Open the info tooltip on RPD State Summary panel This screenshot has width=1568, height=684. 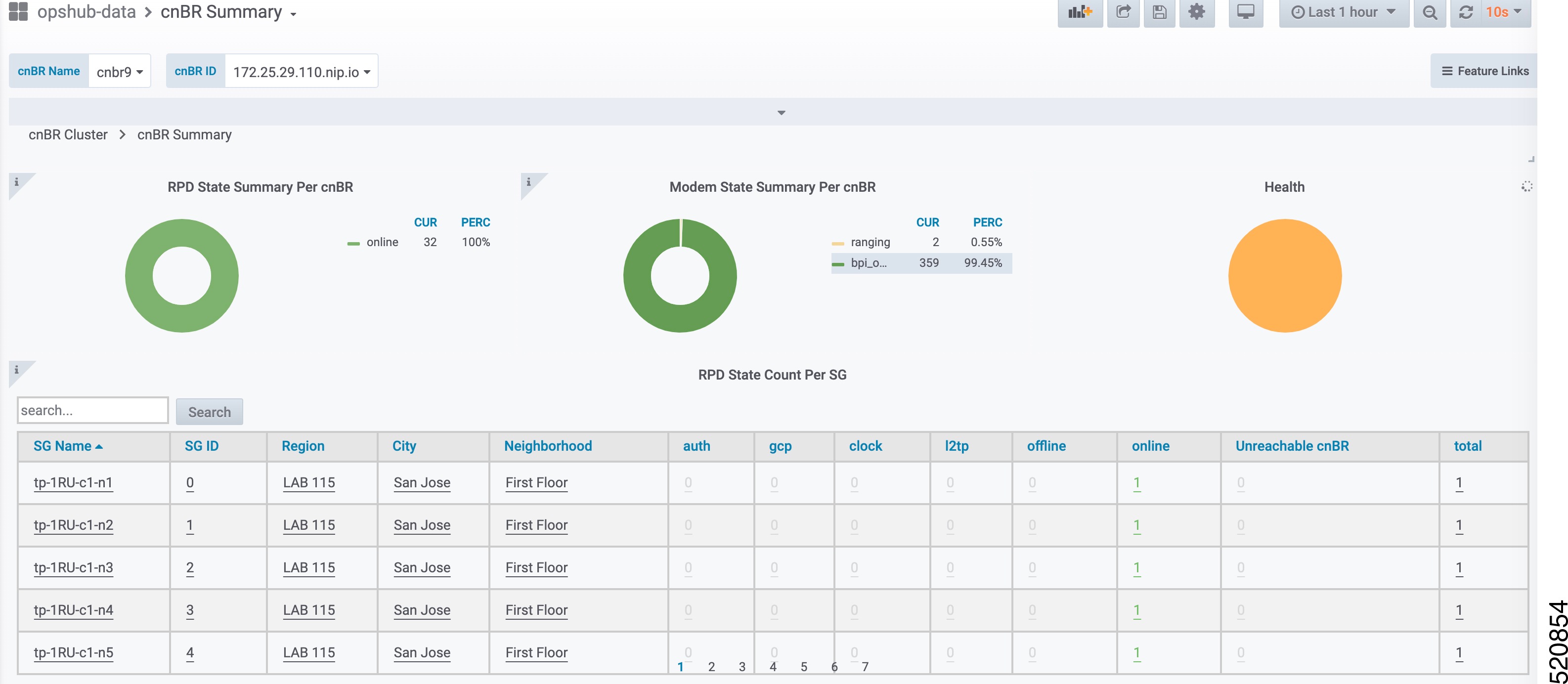[16, 182]
